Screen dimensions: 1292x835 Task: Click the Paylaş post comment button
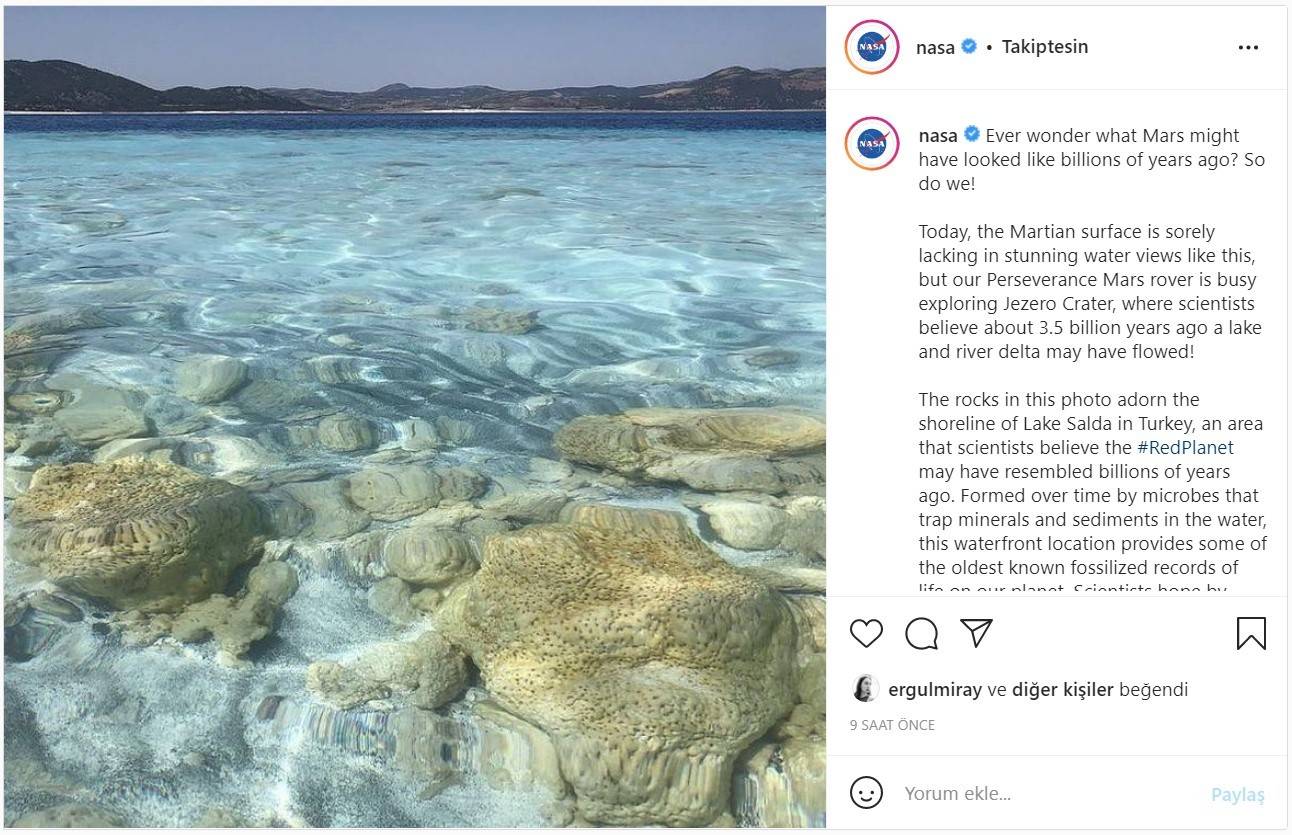(1237, 795)
